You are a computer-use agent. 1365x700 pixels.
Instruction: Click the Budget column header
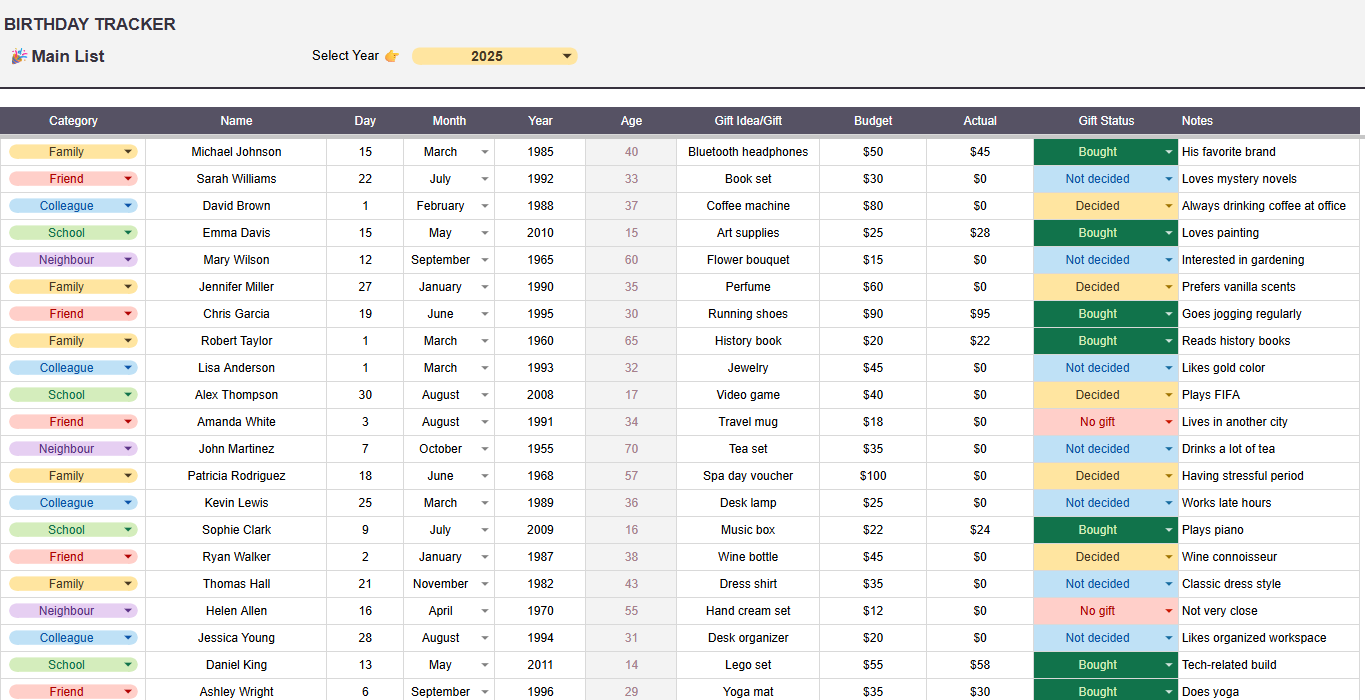872,121
